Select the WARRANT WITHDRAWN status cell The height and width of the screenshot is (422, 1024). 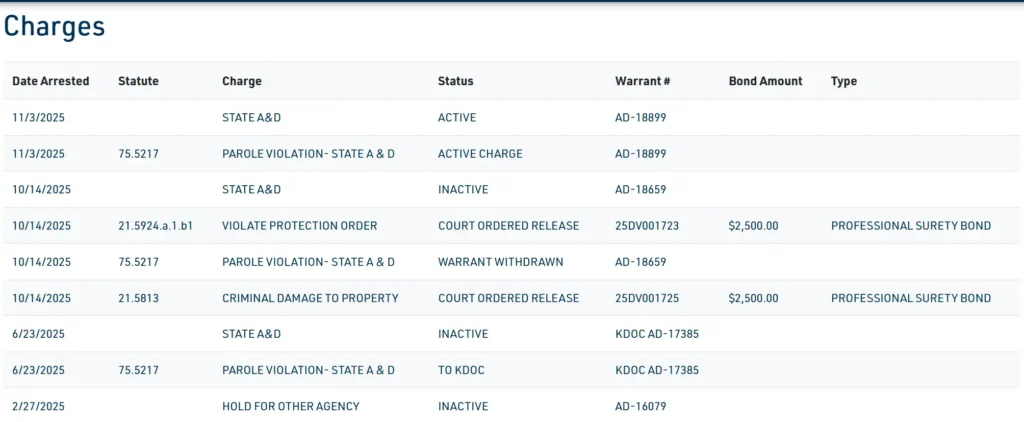click(500, 262)
